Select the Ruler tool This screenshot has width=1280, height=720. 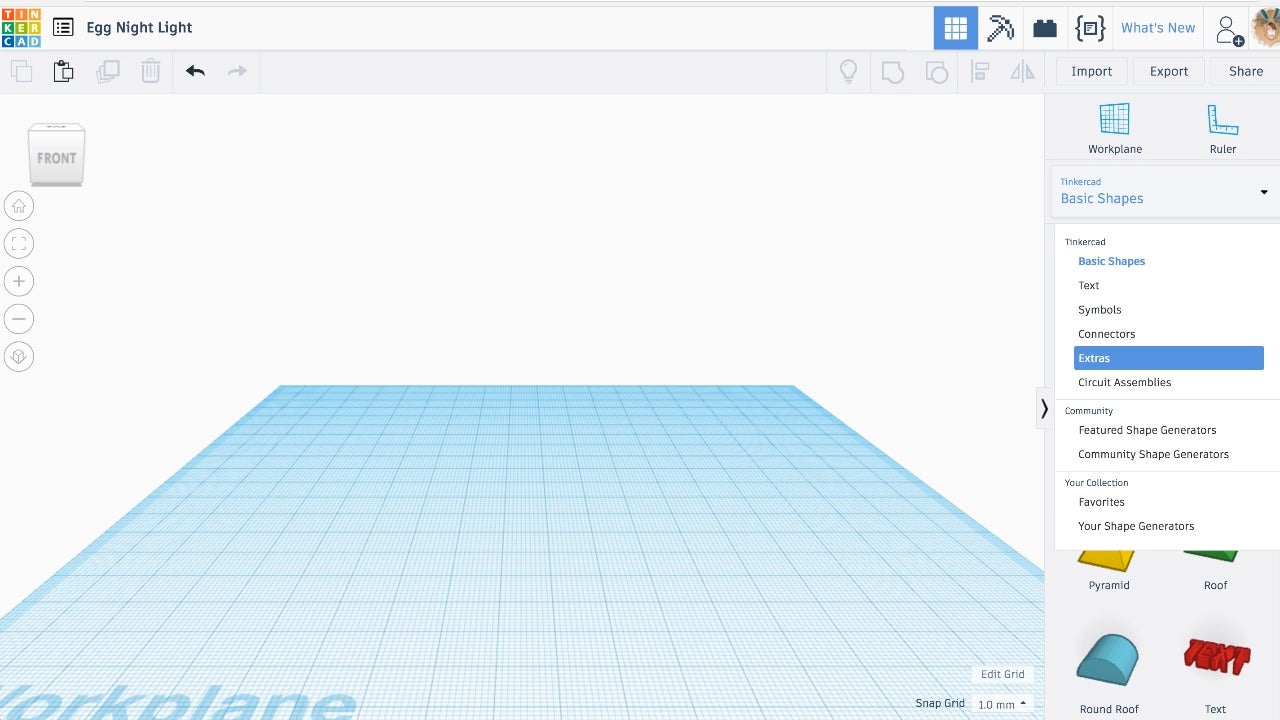(1222, 128)
